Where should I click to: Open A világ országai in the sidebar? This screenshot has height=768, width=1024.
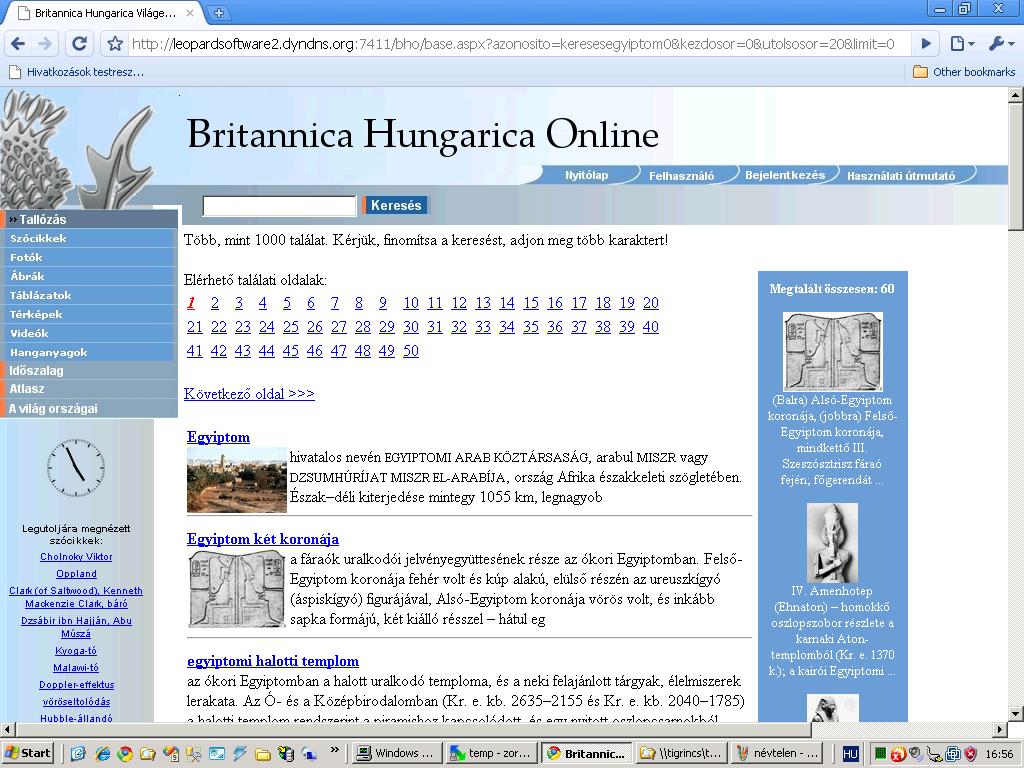tap(89, 408)
